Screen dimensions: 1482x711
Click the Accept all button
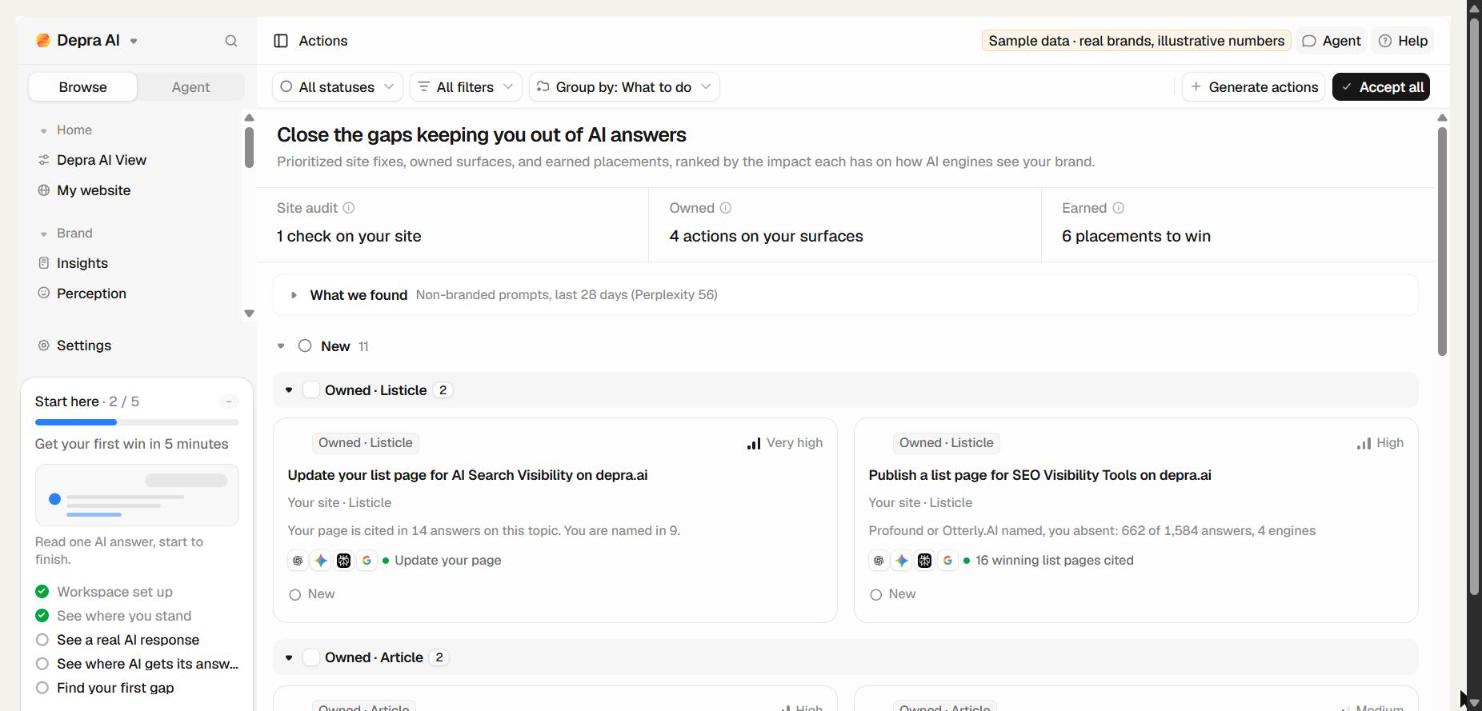[1381, 87]
